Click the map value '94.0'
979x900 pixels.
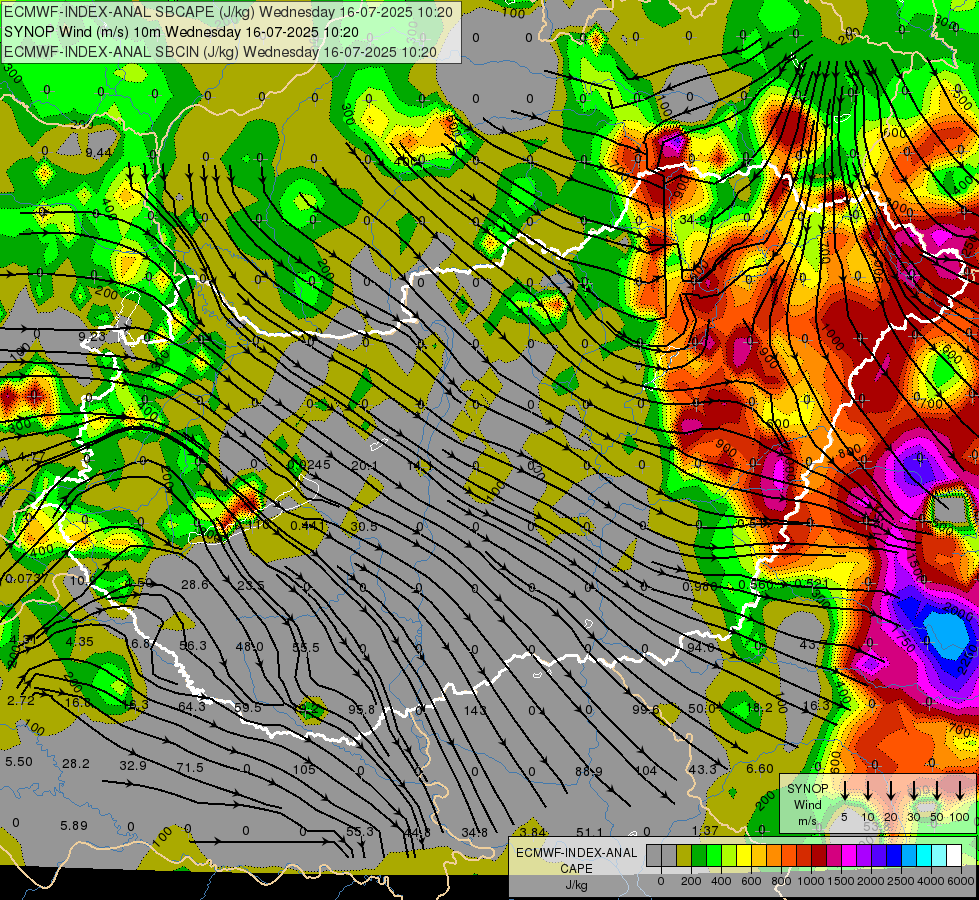700,647
